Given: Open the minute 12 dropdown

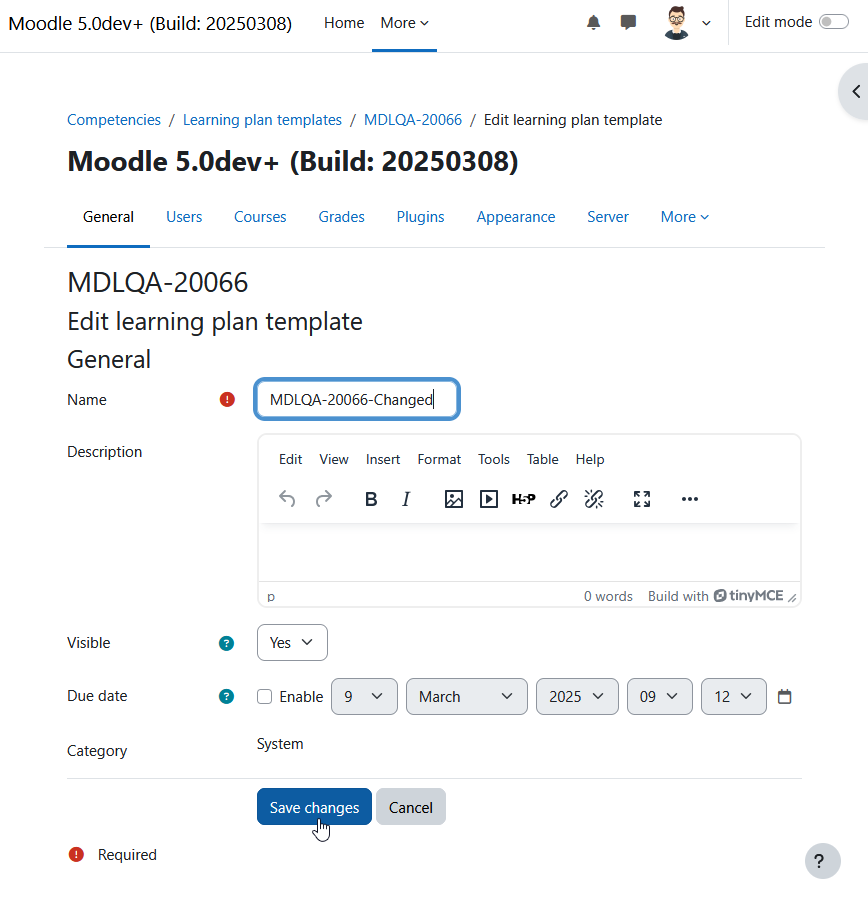Looking at the screenshot, I should [x=733, y=696].
